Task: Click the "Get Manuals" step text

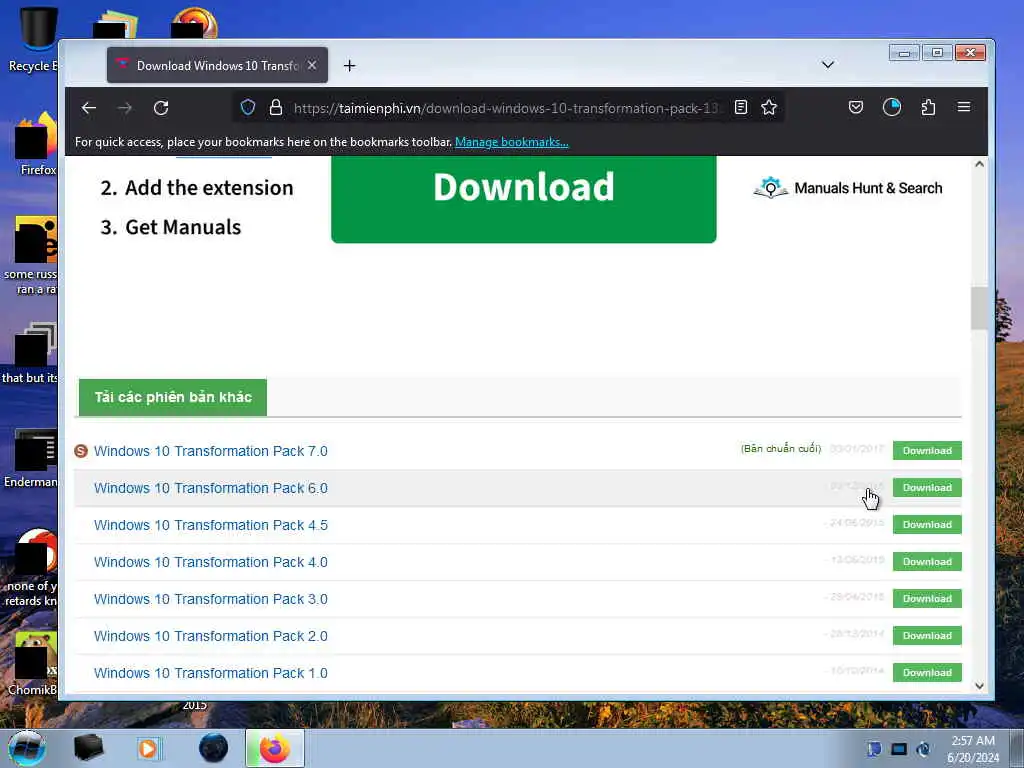Action: pos(183,227)
